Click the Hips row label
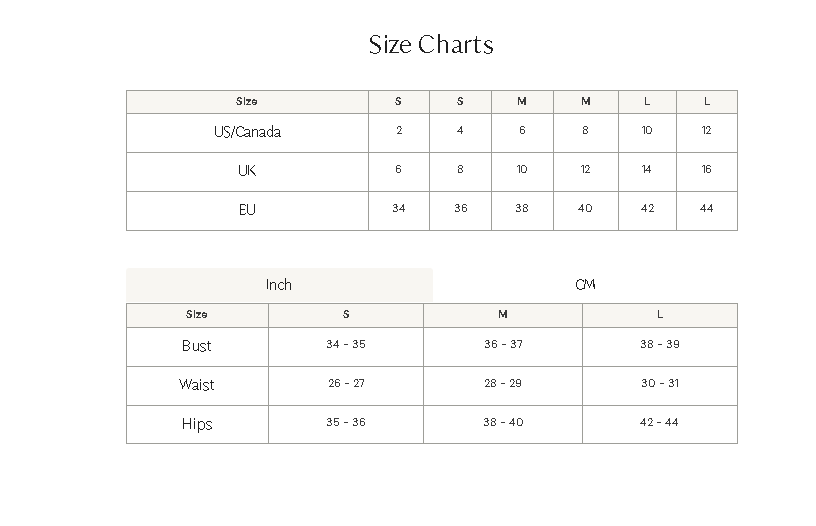The width and height of the screenshot is (816, 526). click(197, 424)
